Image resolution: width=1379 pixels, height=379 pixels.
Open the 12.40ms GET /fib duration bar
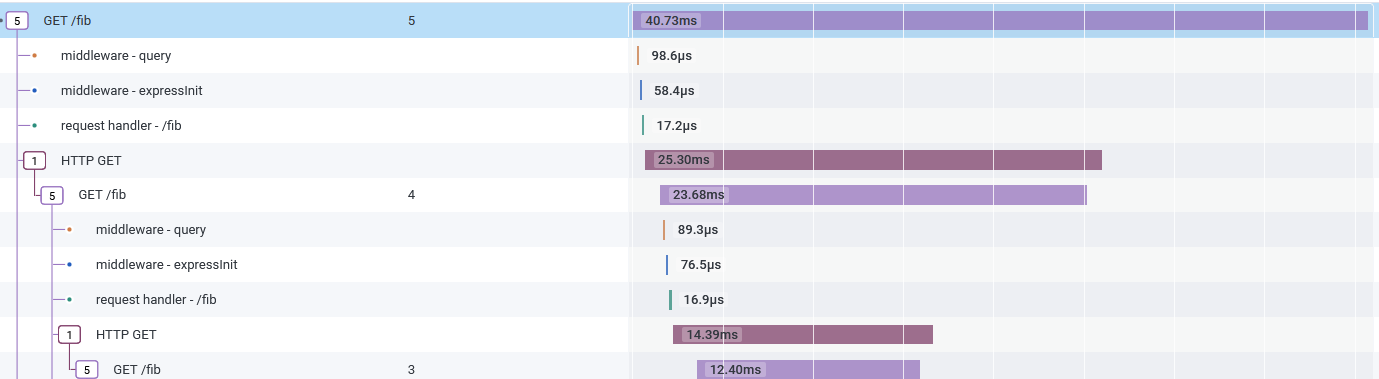point(808,370)
